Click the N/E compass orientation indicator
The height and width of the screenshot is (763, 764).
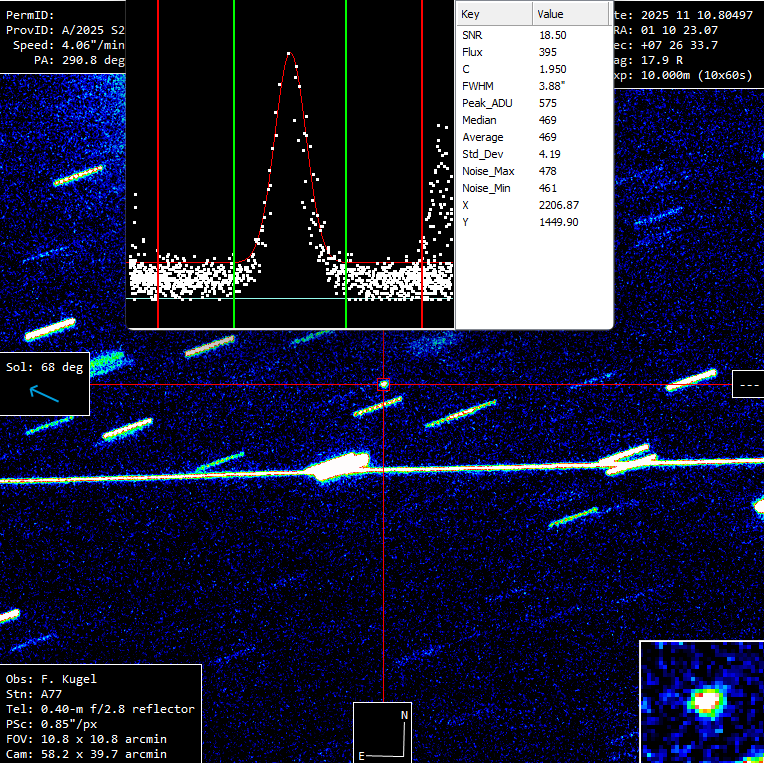383,734
